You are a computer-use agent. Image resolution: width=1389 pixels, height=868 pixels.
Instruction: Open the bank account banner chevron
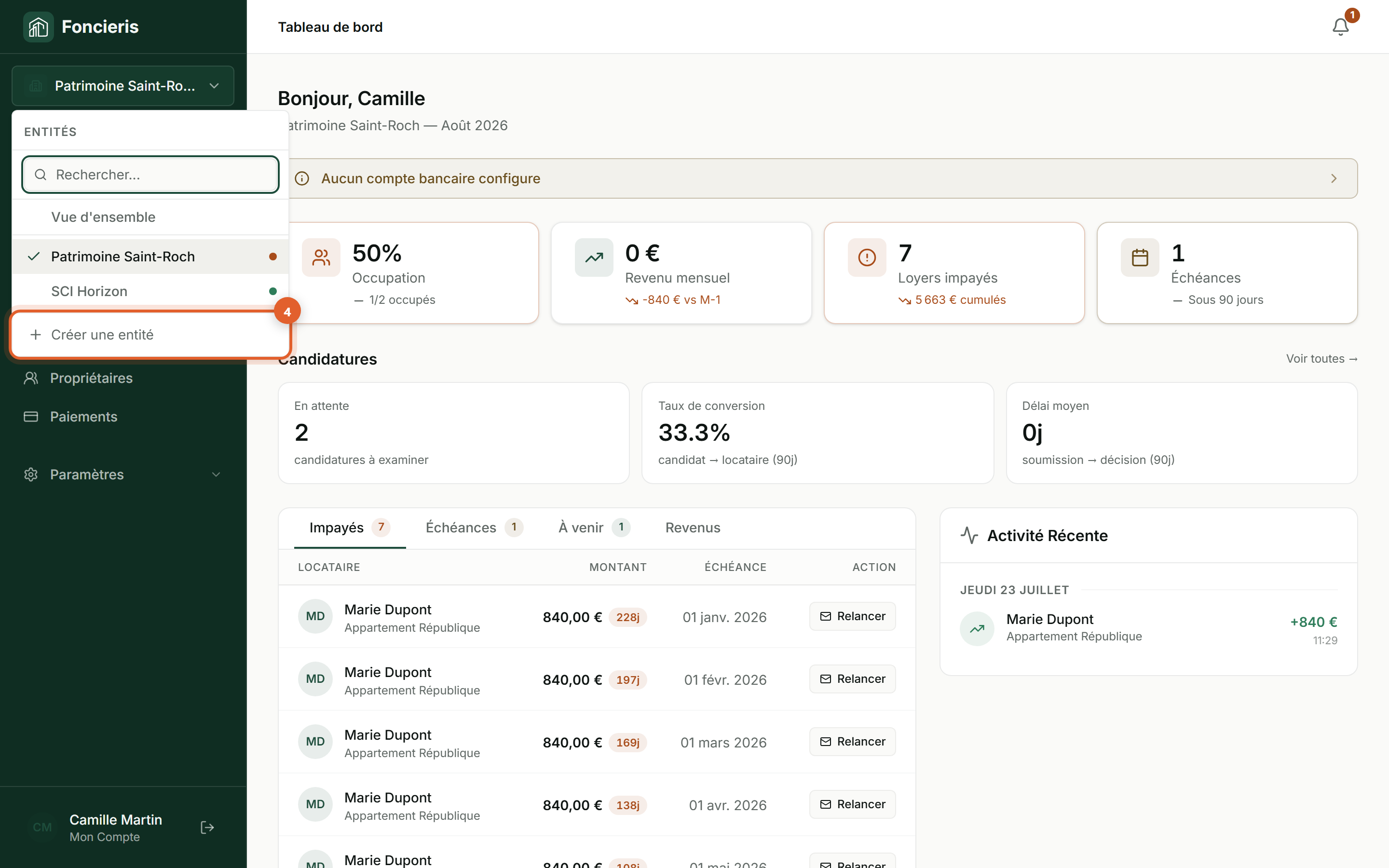click(x=1334, y=178)
